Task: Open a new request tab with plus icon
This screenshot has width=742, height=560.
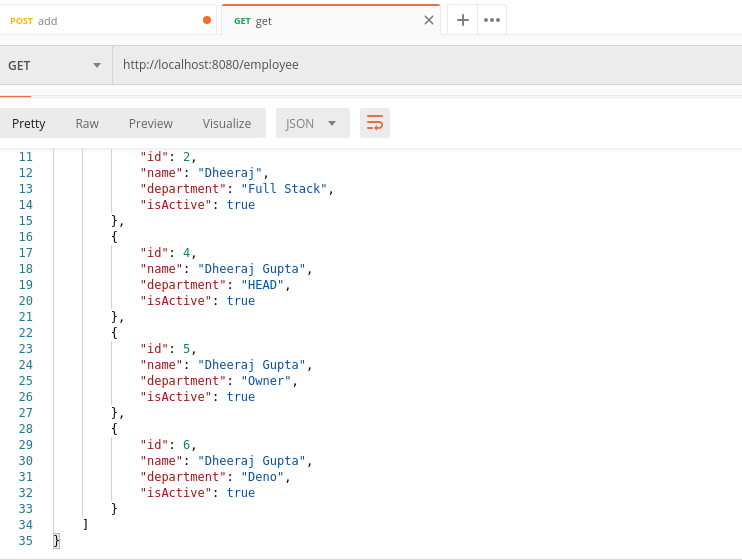Action: pyautogui.click(x=462, y=20)
